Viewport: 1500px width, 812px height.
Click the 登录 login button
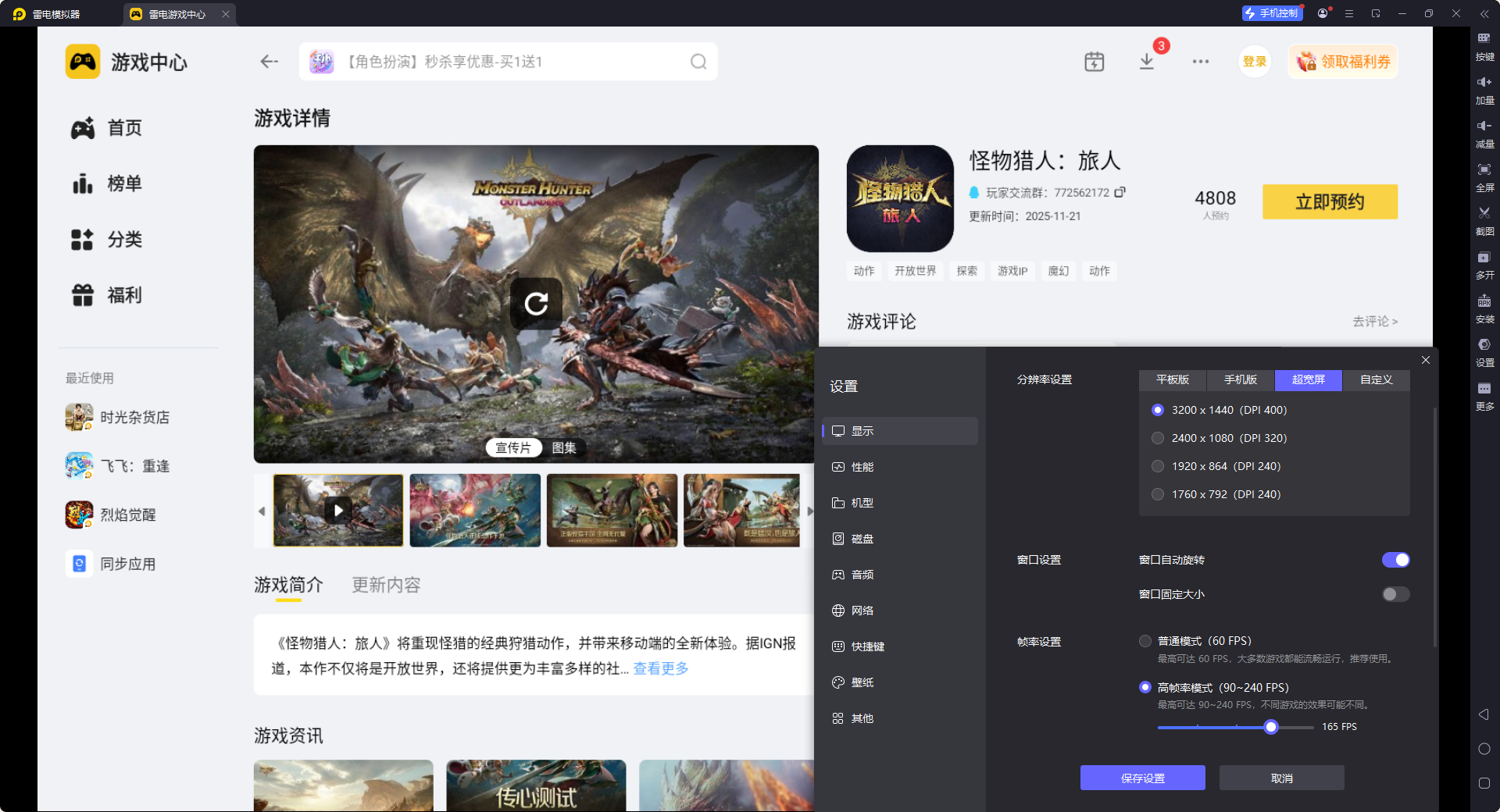click(1255, 62)
